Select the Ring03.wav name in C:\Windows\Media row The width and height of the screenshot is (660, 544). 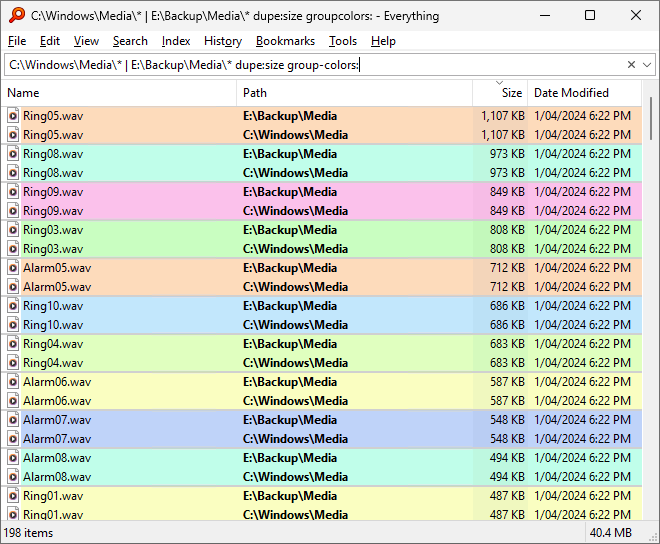coord(53,249)
